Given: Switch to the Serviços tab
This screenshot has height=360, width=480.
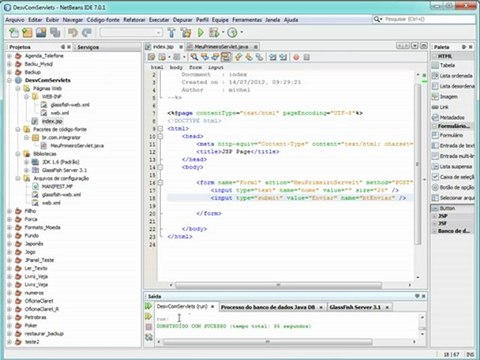Looking at the screenshot, I should point(88,47).
